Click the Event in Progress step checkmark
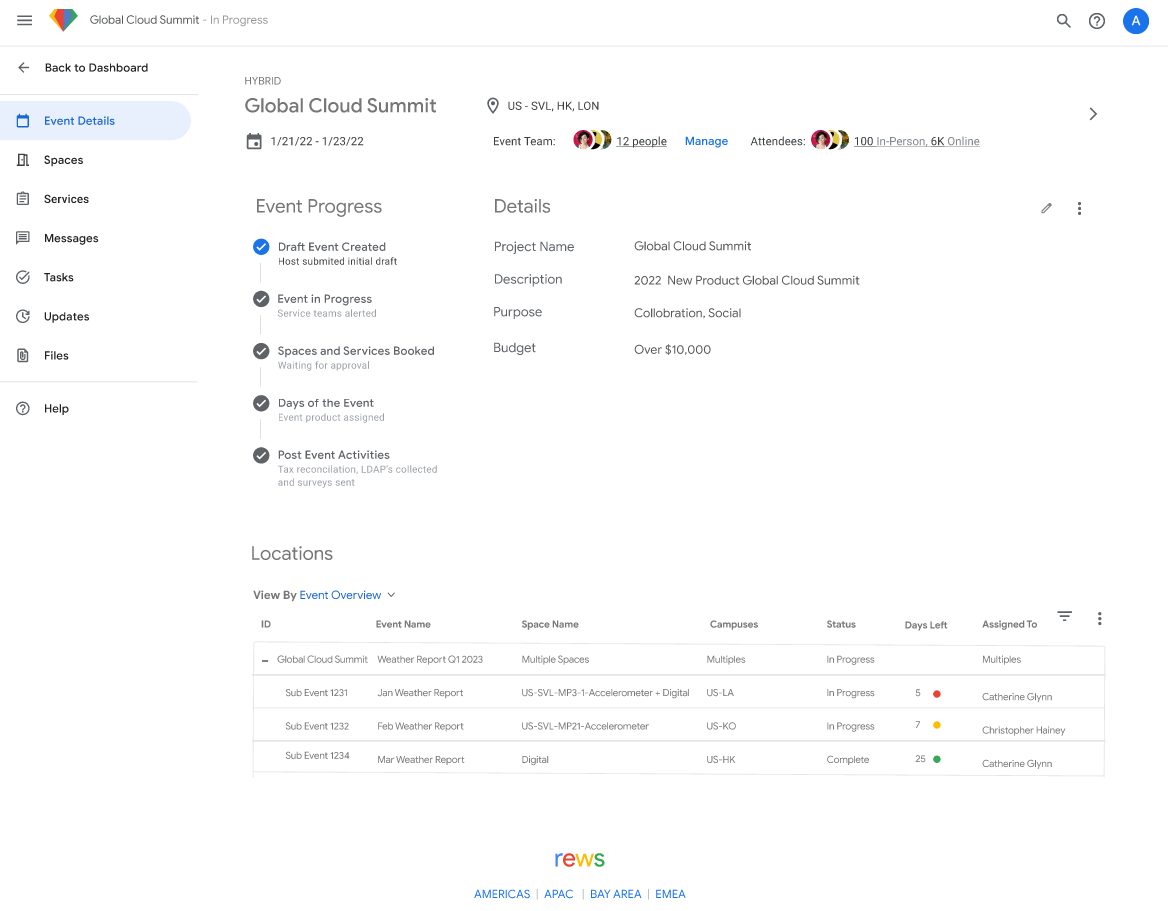The image size is (1168, 911). 261,299
